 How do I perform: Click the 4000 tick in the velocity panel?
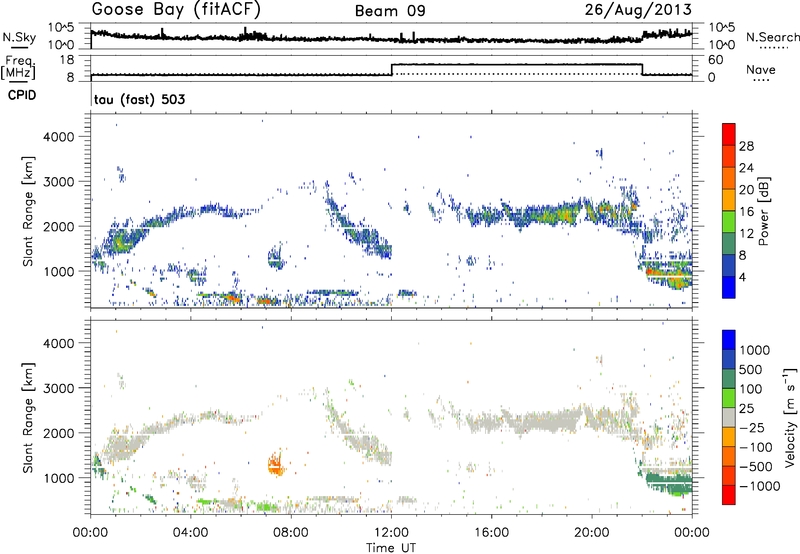(x=58, y=343)
